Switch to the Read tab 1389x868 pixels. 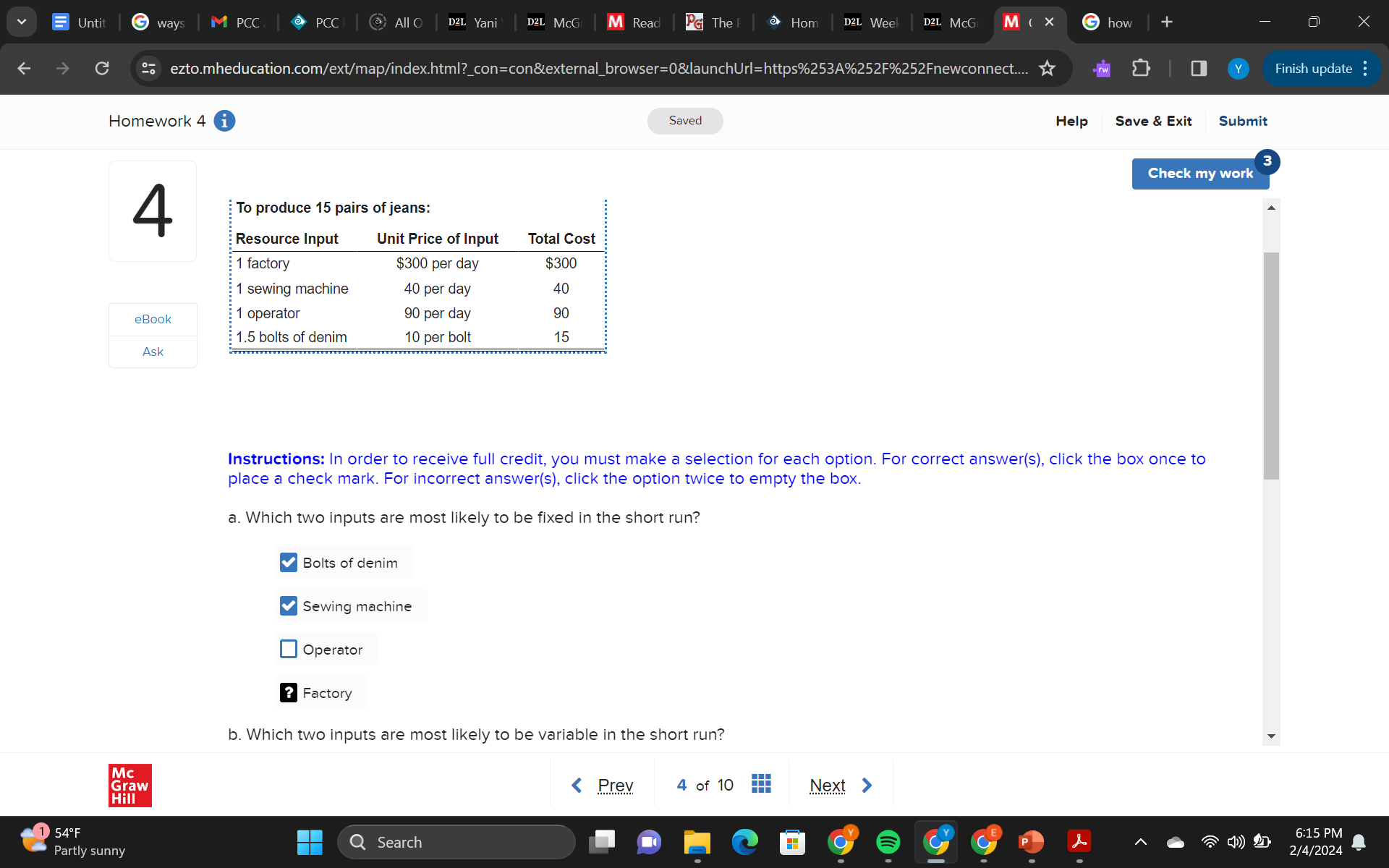point(633,22)
